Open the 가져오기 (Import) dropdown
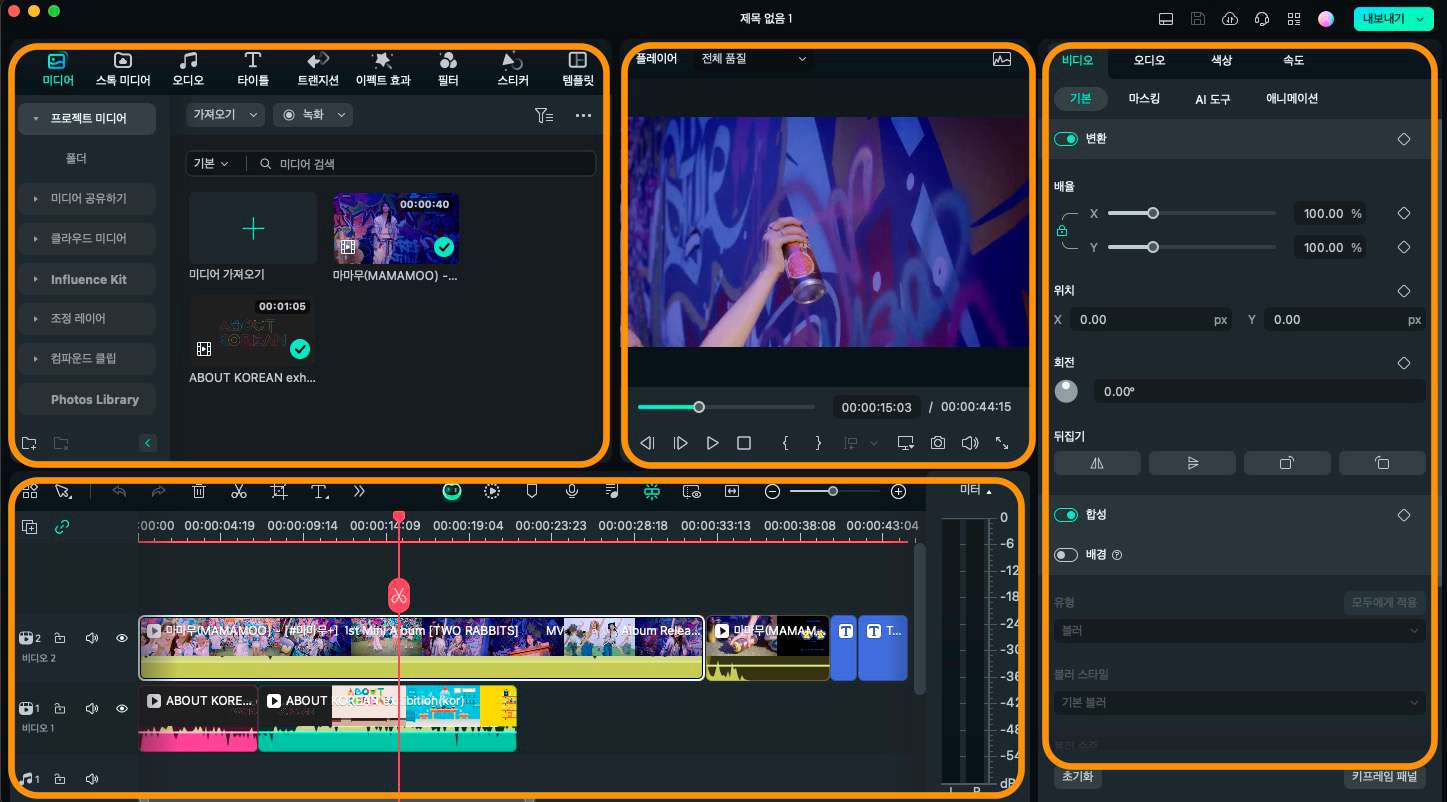The width and height of the screenshot is (1447, 802). 225,115
